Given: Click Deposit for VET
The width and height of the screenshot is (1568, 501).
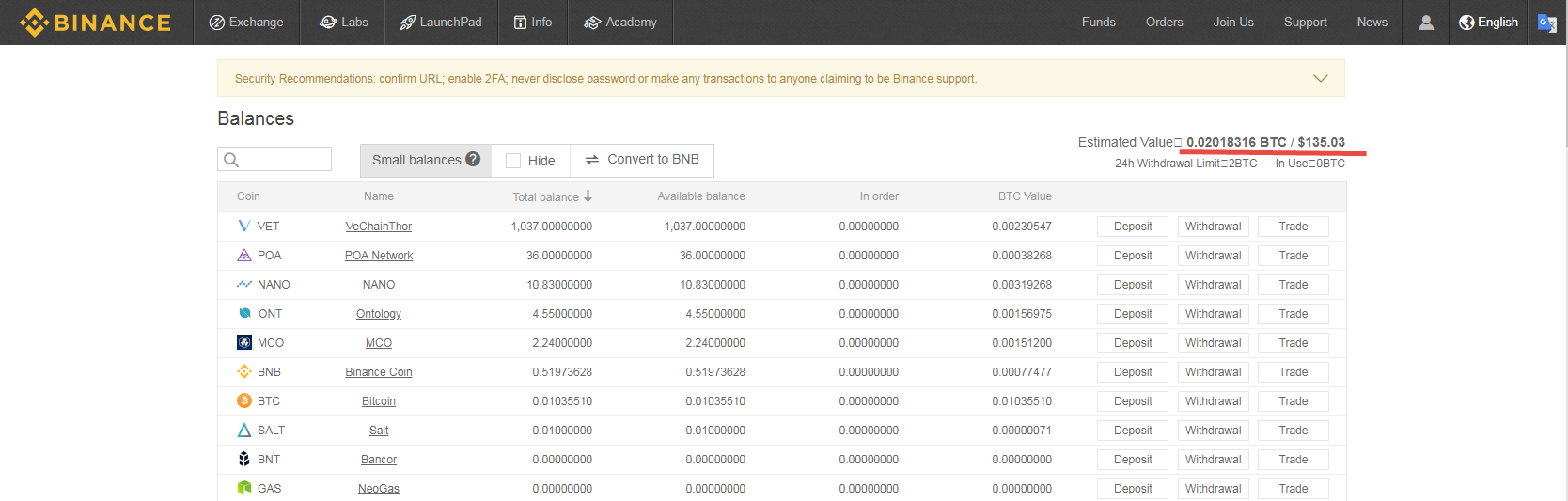Looking at the screenshot, I should pos(1133,227).
